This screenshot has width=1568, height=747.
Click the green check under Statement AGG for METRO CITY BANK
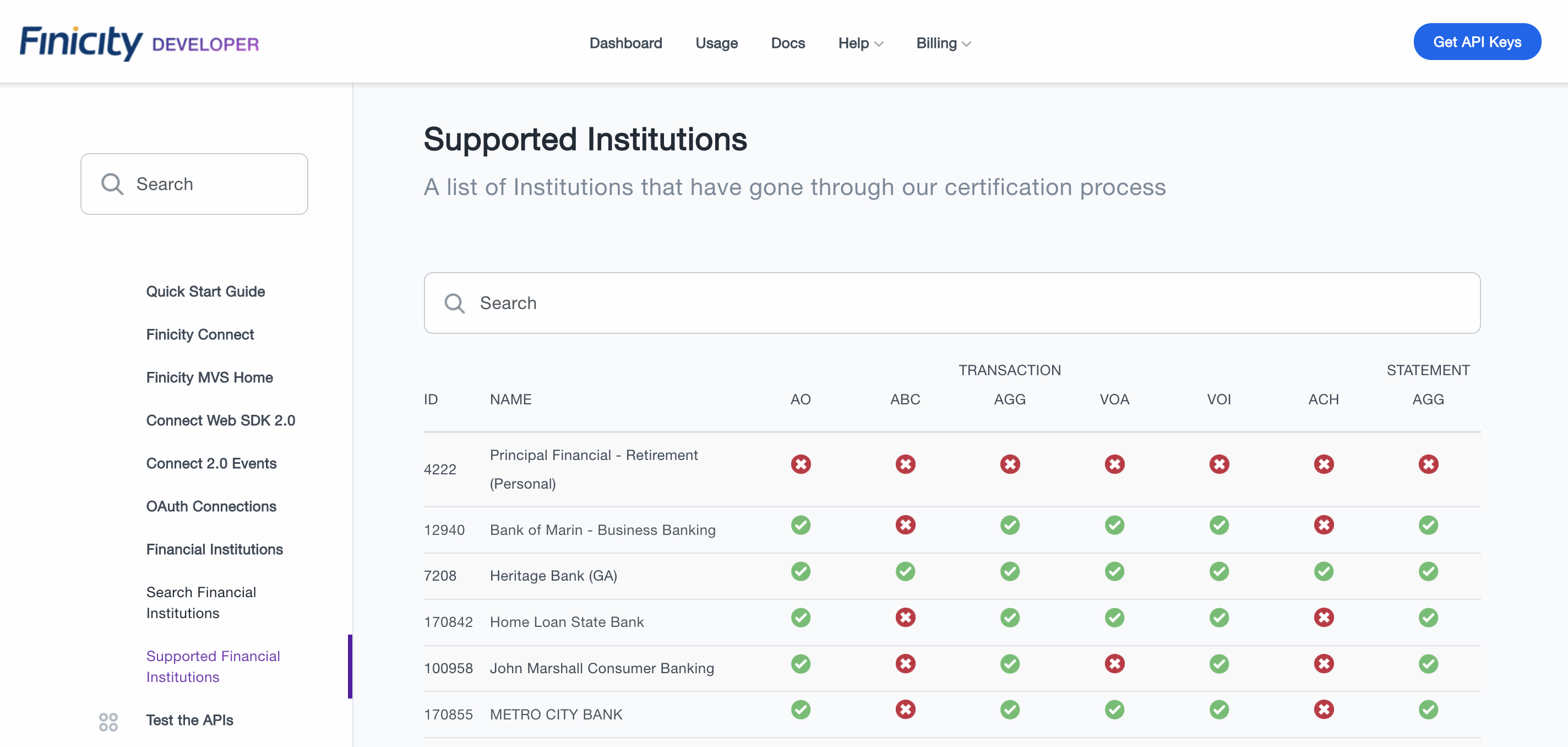1428,710
